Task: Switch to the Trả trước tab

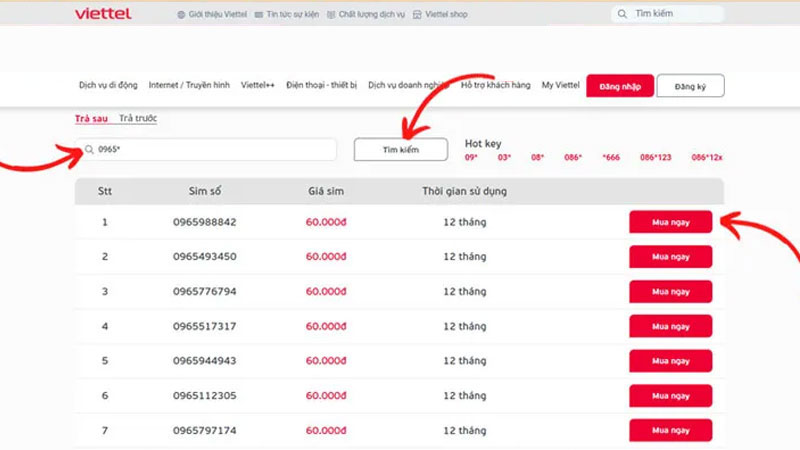Action: click(138, 119)
